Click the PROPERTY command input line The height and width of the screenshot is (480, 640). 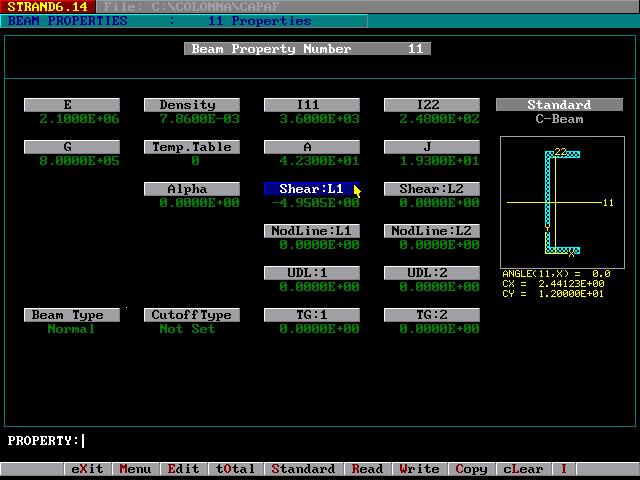(x=300, y=441)
